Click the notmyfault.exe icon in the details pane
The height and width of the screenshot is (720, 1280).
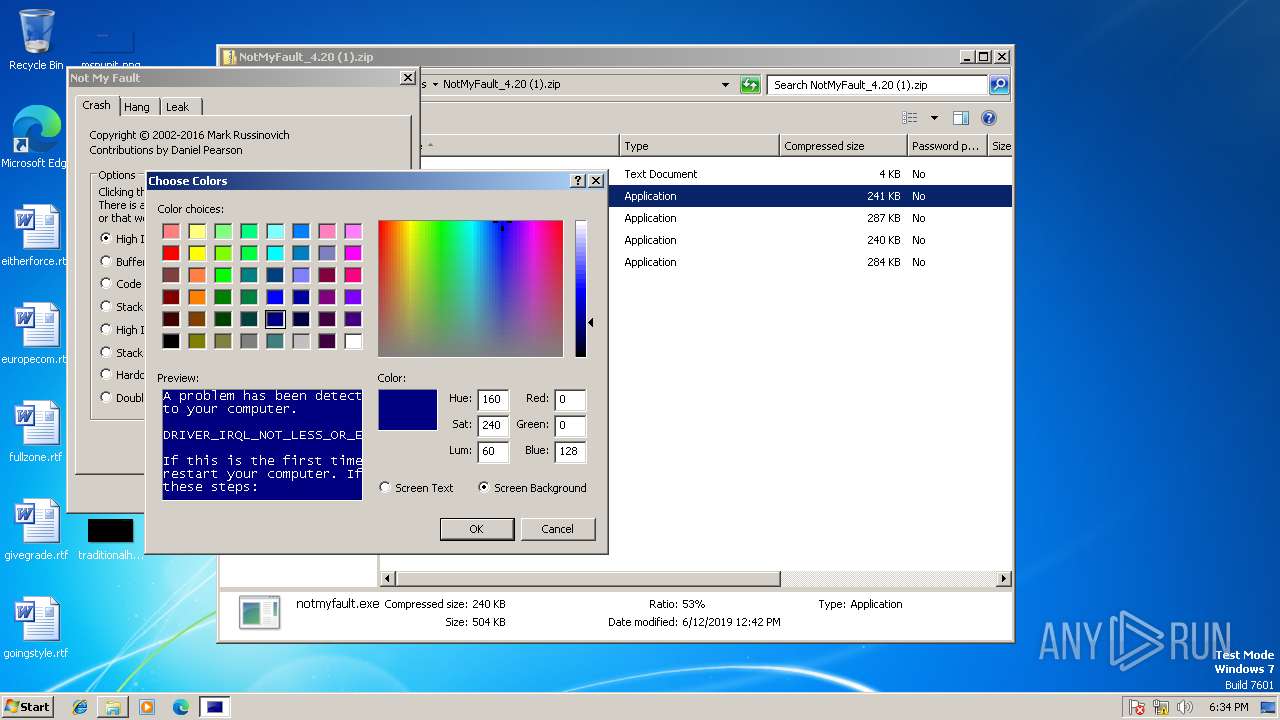[260, 612]
